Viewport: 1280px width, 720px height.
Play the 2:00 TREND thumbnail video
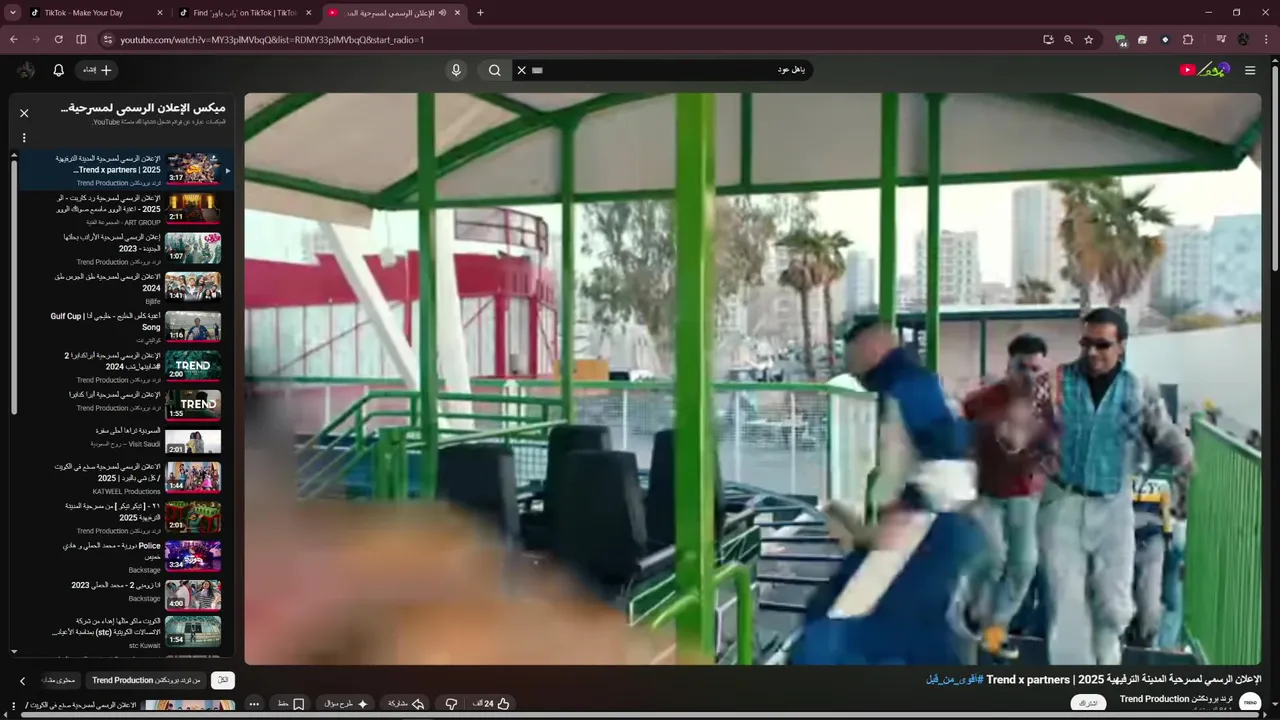[193, 366]
